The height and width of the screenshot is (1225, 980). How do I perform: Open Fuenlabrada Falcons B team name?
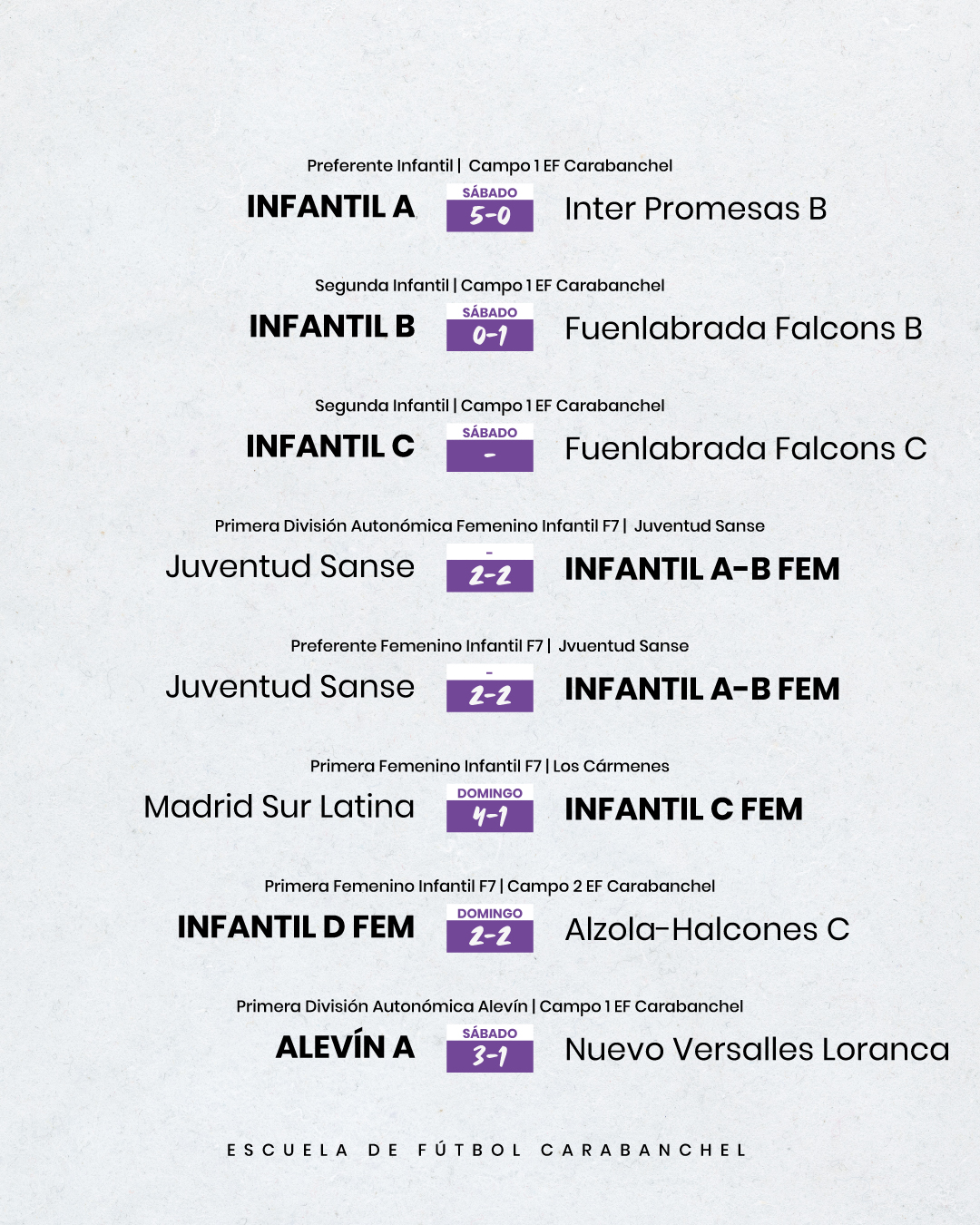click(x=743, y=328)
